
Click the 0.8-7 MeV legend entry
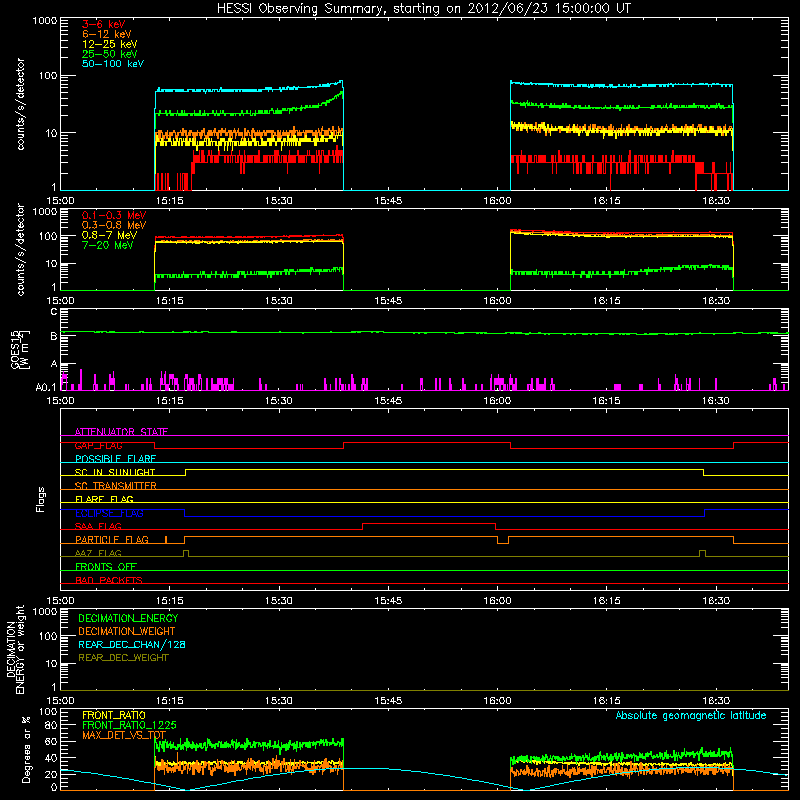[x=109, y=235]
